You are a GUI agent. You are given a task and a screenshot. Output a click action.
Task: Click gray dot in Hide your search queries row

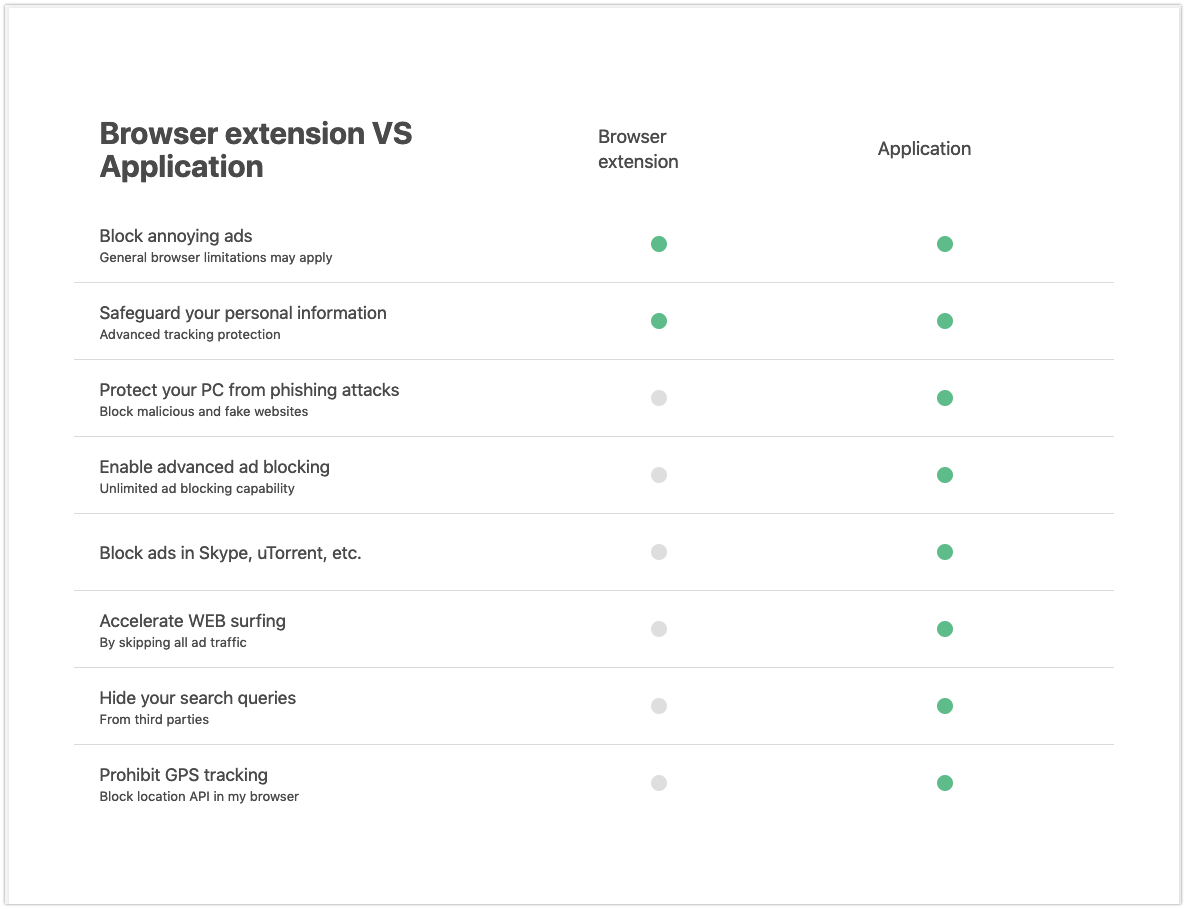pyautogui.click(x=658, y=706)
